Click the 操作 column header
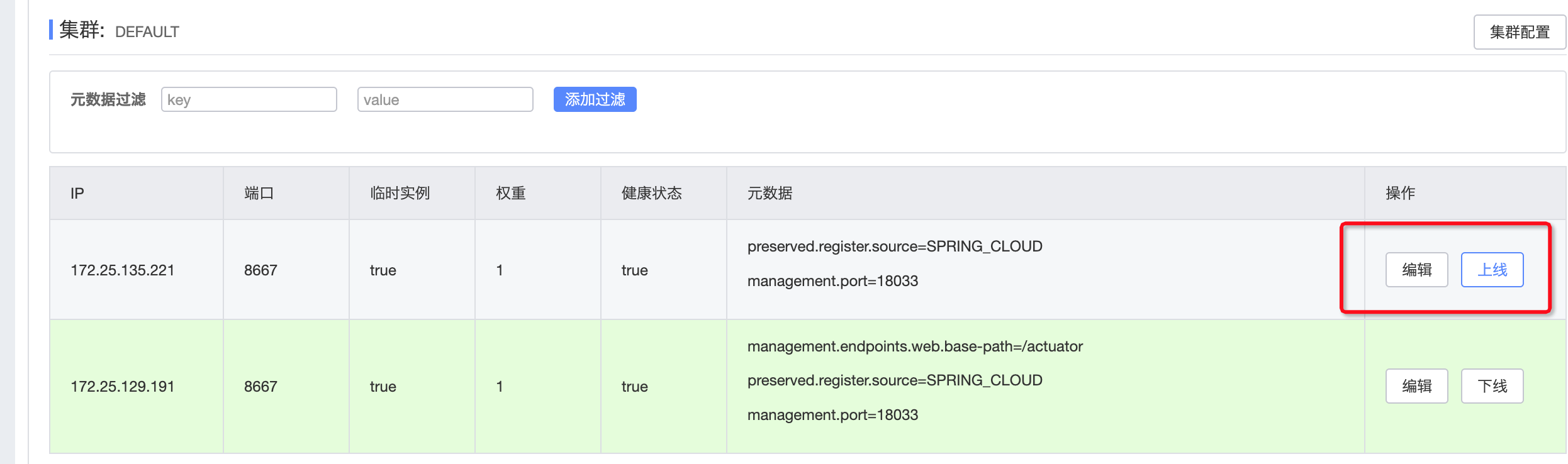The width and height of the screenshot is (1568, 464). [x=1401, y=193]
